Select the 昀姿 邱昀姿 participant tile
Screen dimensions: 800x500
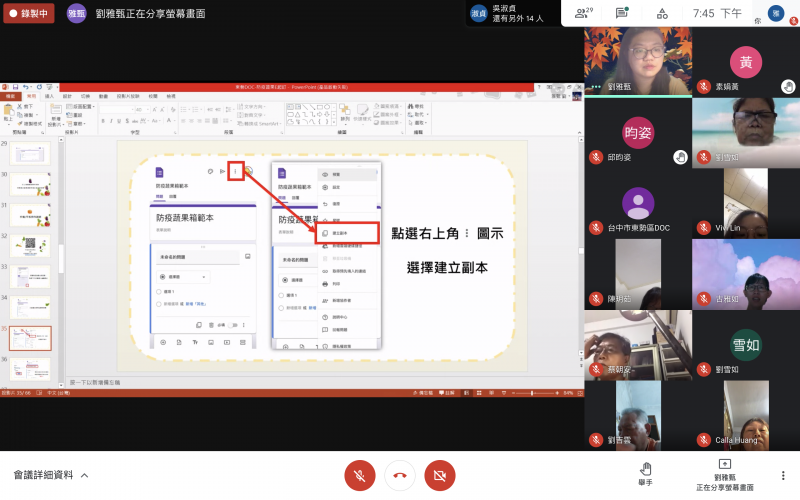[x=638, y=133]
